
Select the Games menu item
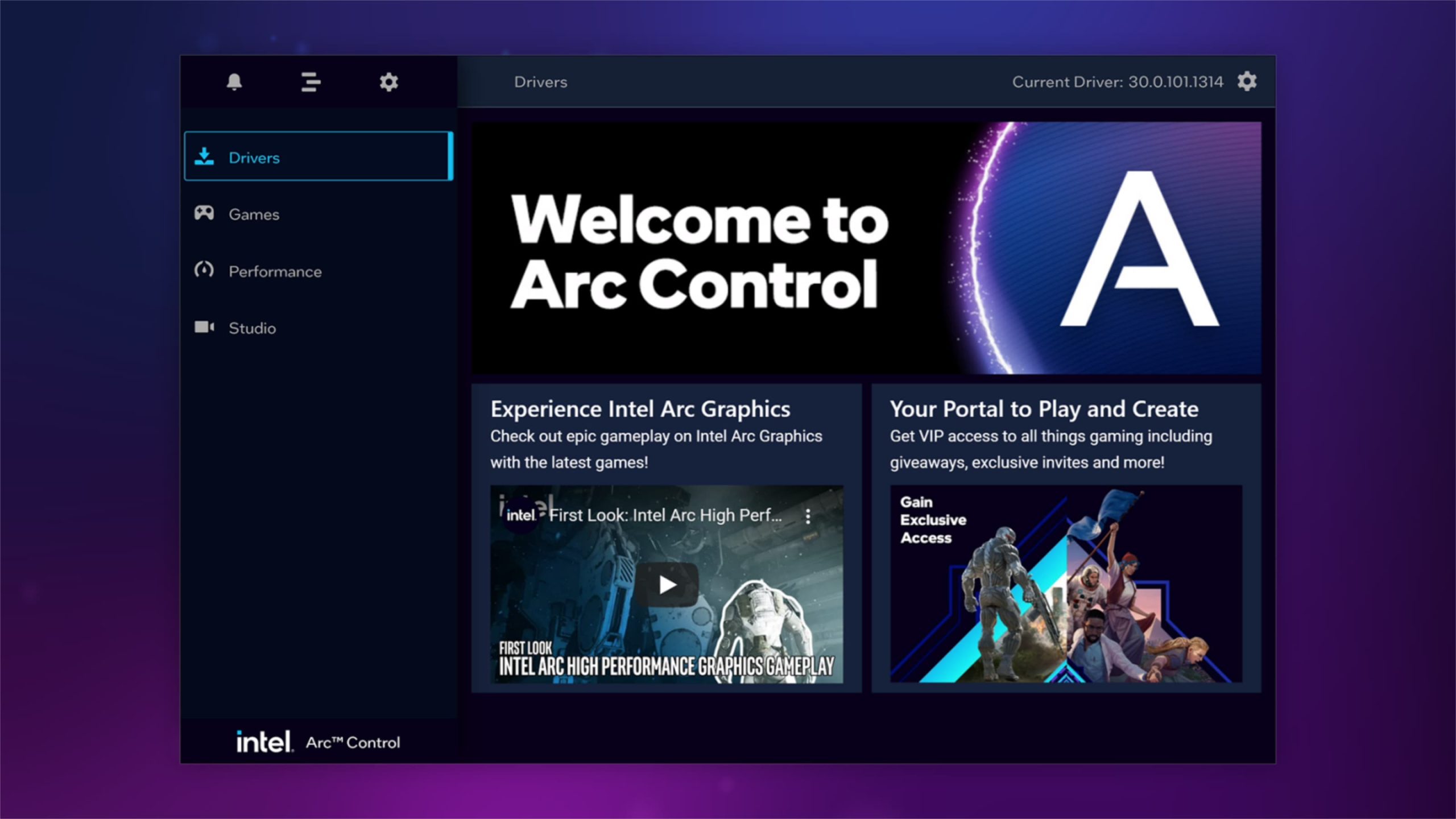(x=254, y=214)
